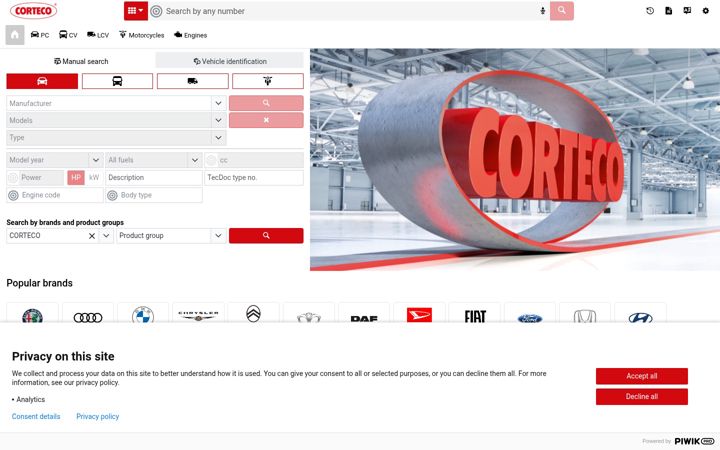This screenshot has width=720, height=450.
Task: Open the screen/monitor icon in top bar
Action: coord(687,11)
